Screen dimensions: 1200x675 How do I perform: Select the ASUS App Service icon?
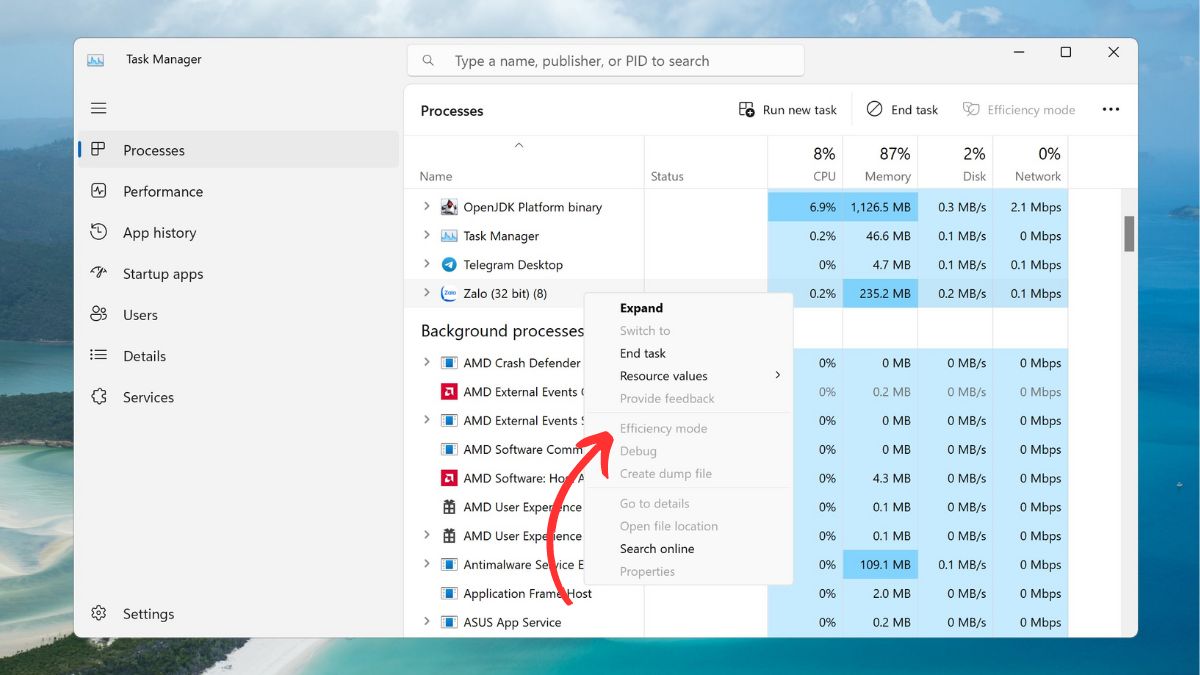click(x=449, y=622)
